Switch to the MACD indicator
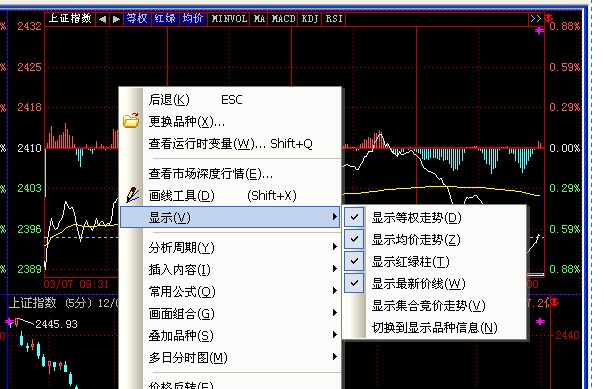Viewport: 604px width, 389px height. [283, 18]
